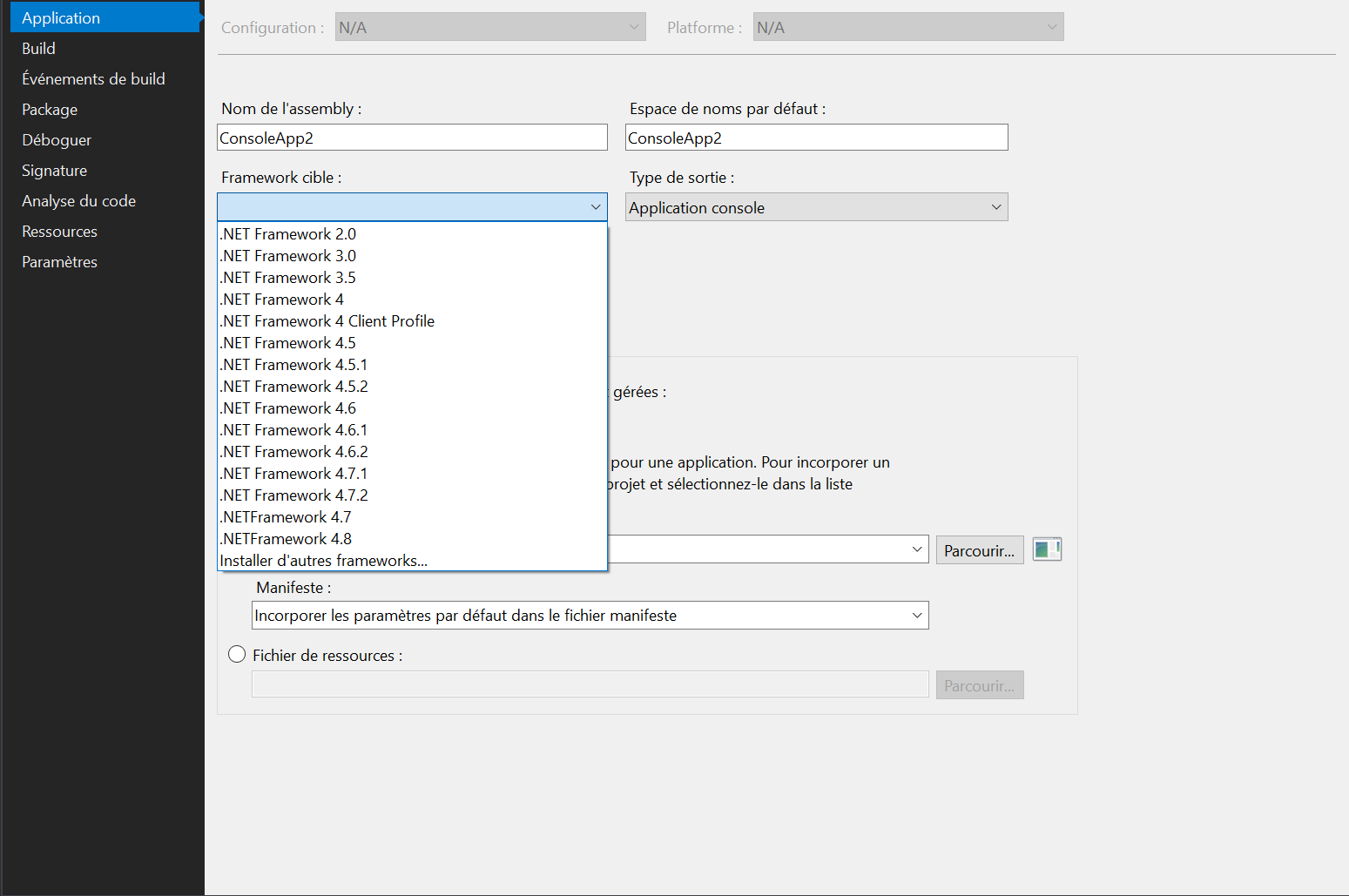Open the Événements de build page
This screenshot has width=1349, height=896.
tap(93, 78)
